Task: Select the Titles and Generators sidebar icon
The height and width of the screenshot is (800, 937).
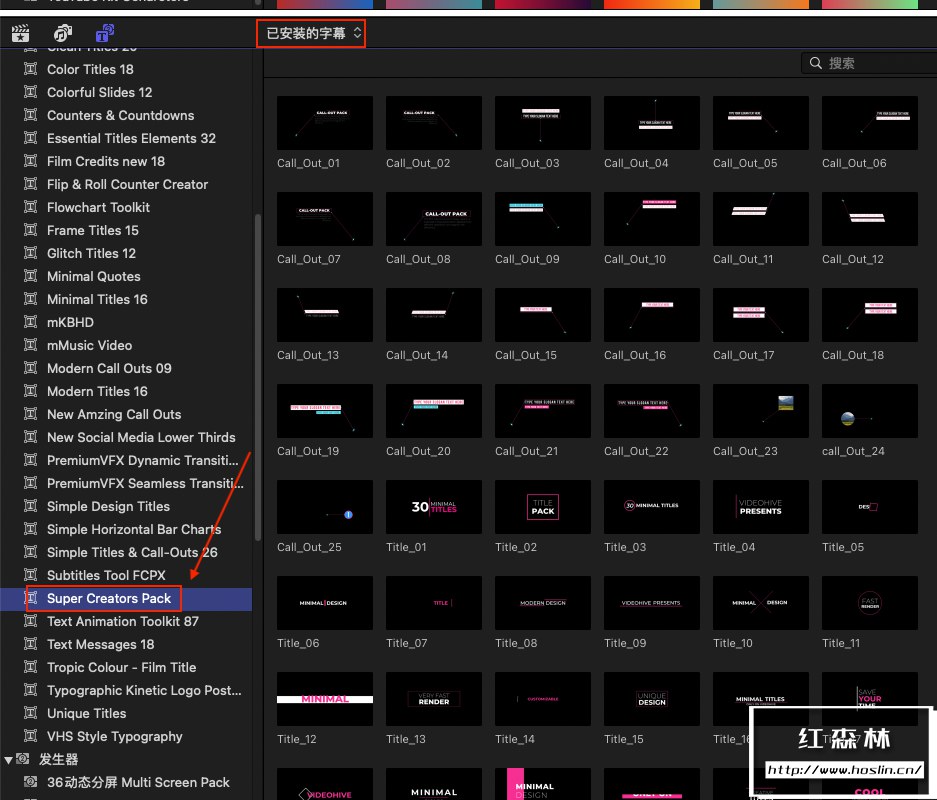Action: click(105, 33)
